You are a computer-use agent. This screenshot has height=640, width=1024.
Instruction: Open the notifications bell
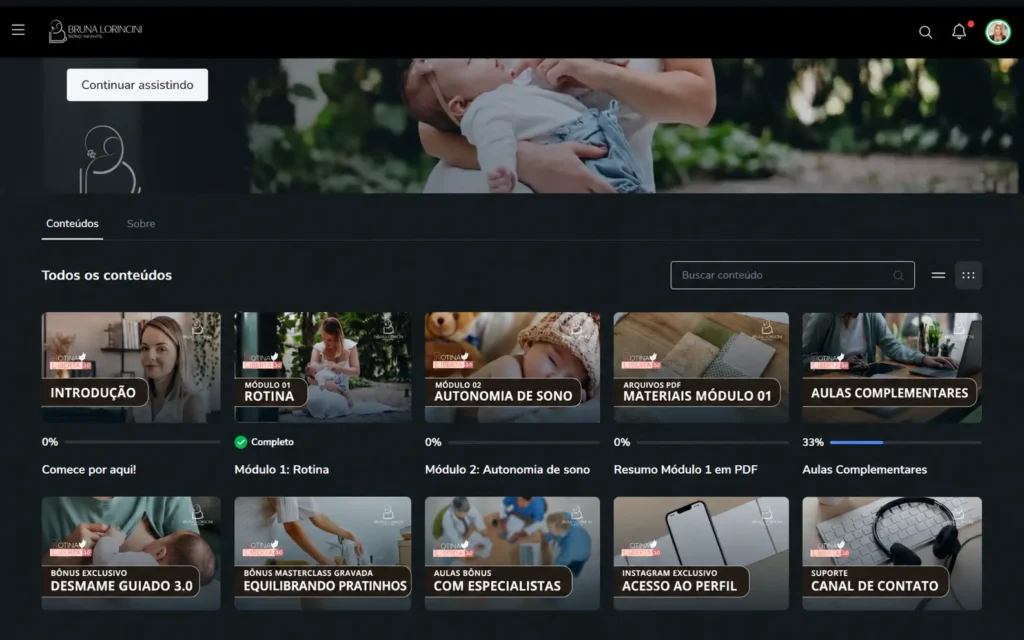[x=959, y=31]
